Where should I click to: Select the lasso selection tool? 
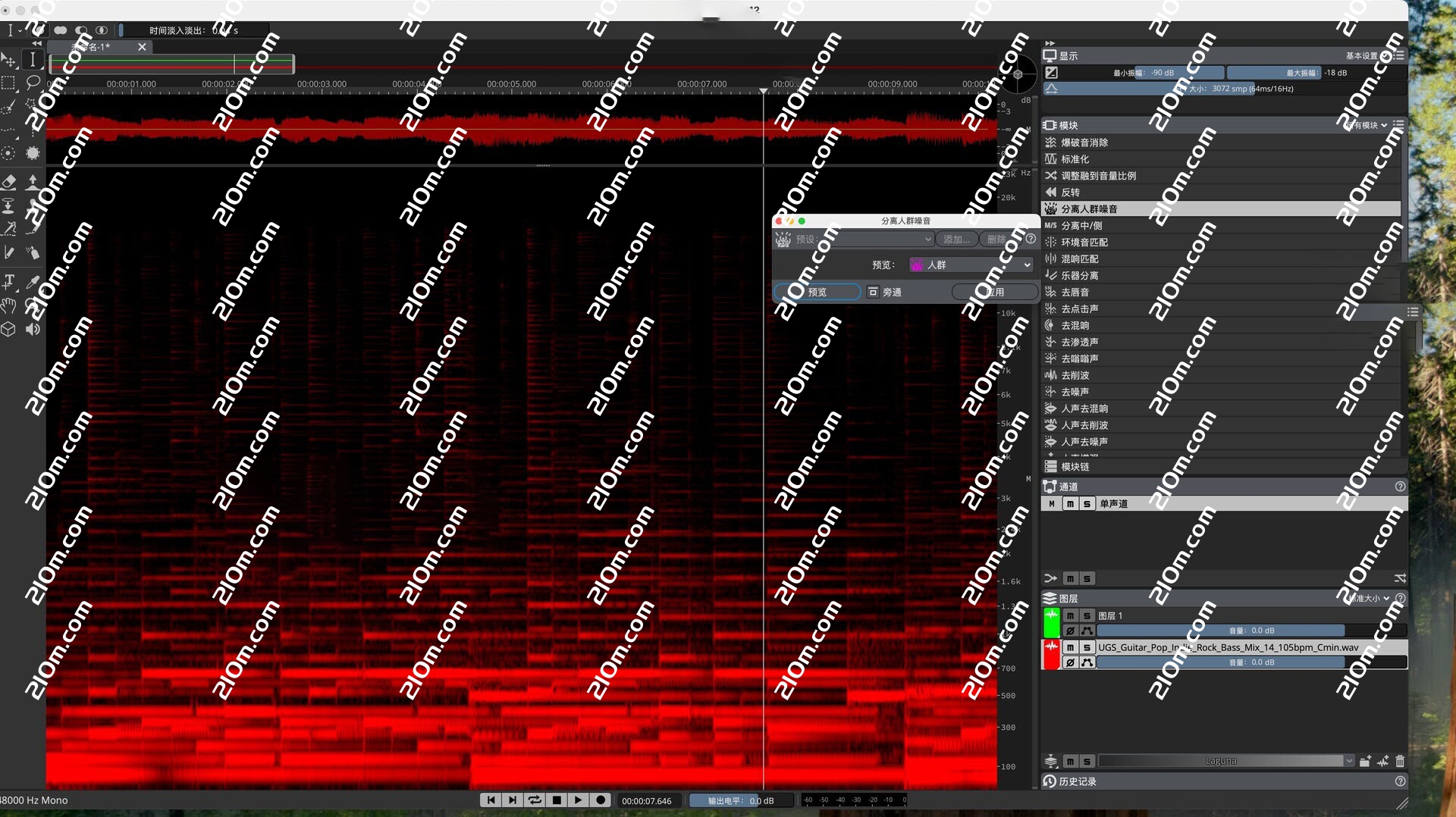click(x=33, y=82)
